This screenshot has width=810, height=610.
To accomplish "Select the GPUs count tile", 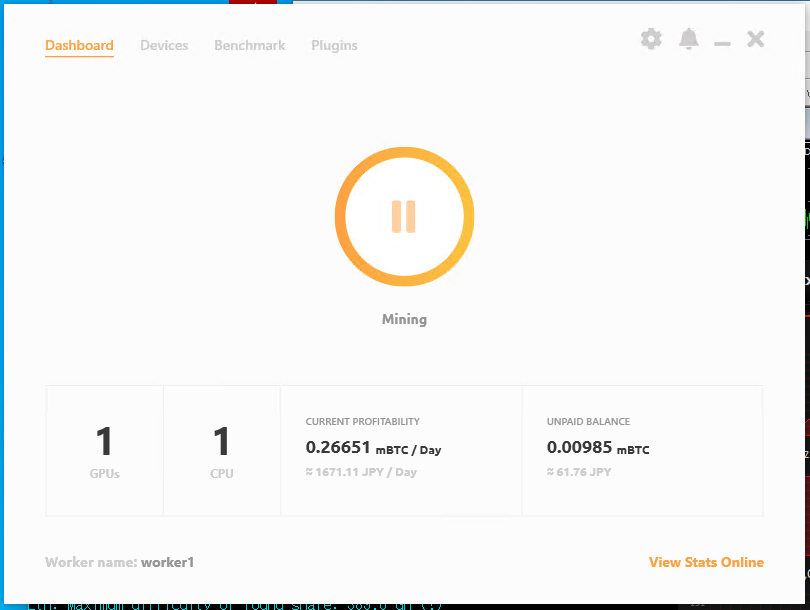I will (104, 451).
